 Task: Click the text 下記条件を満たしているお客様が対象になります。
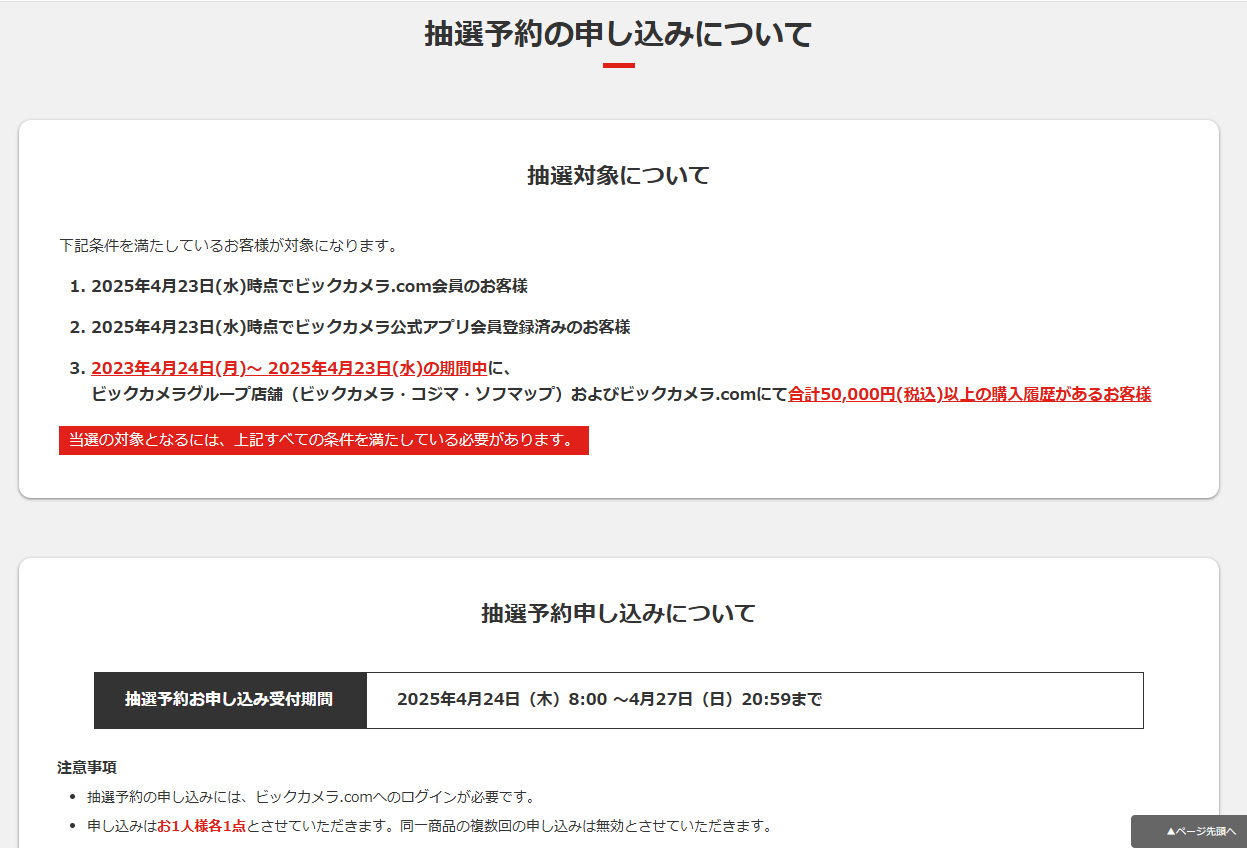(x=229, y=245)
